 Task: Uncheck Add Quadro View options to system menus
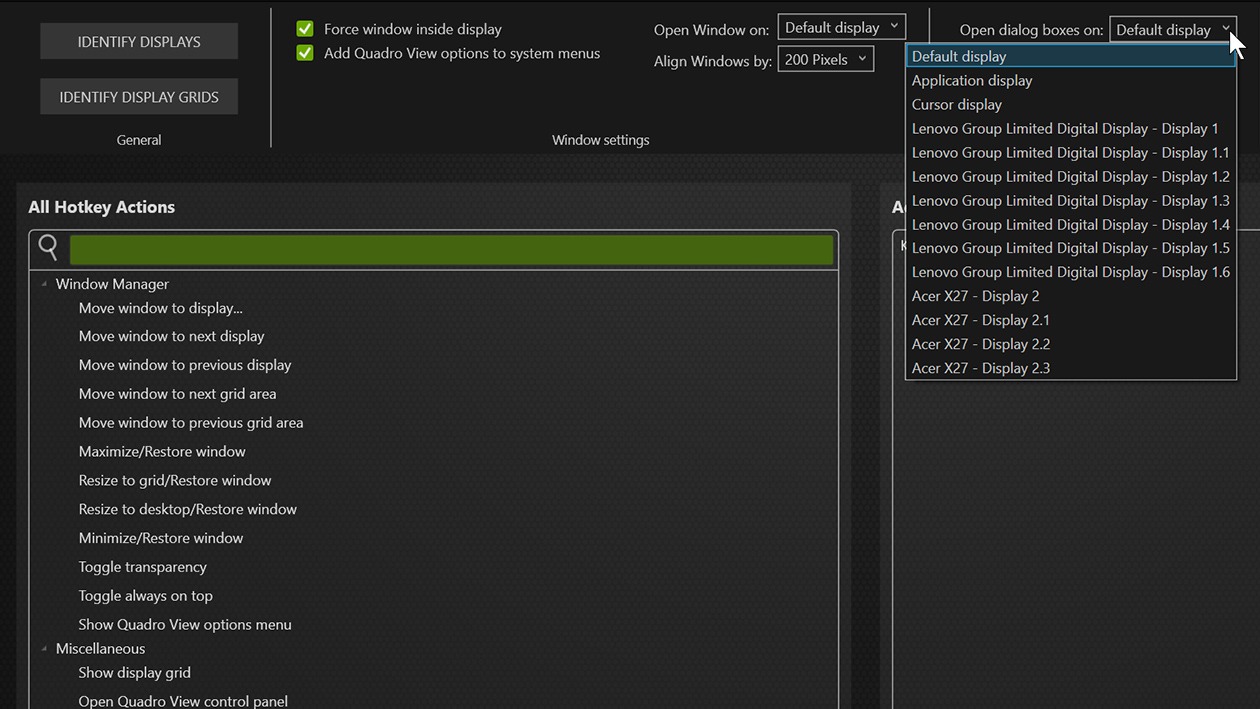point(304,51)
